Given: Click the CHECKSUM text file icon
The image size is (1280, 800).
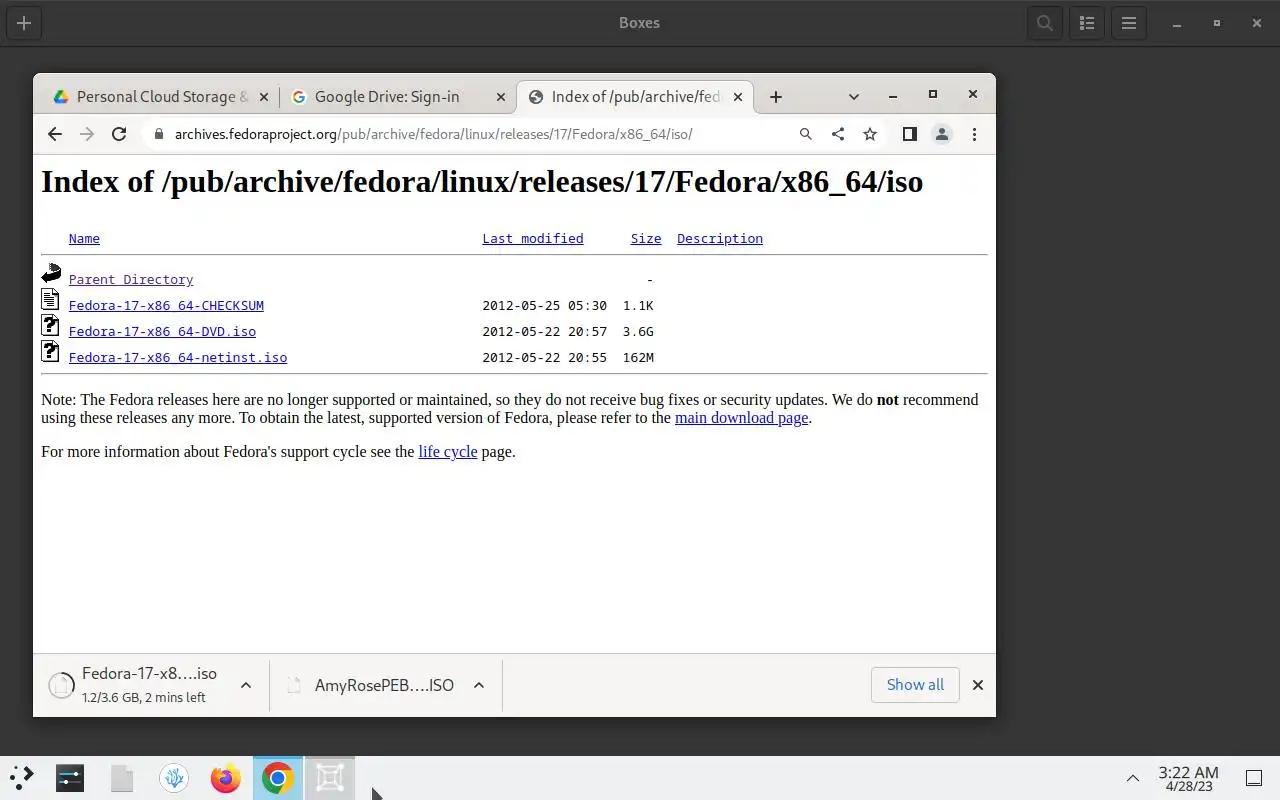Looking at the screenshot, I should [x=50, y=299].
